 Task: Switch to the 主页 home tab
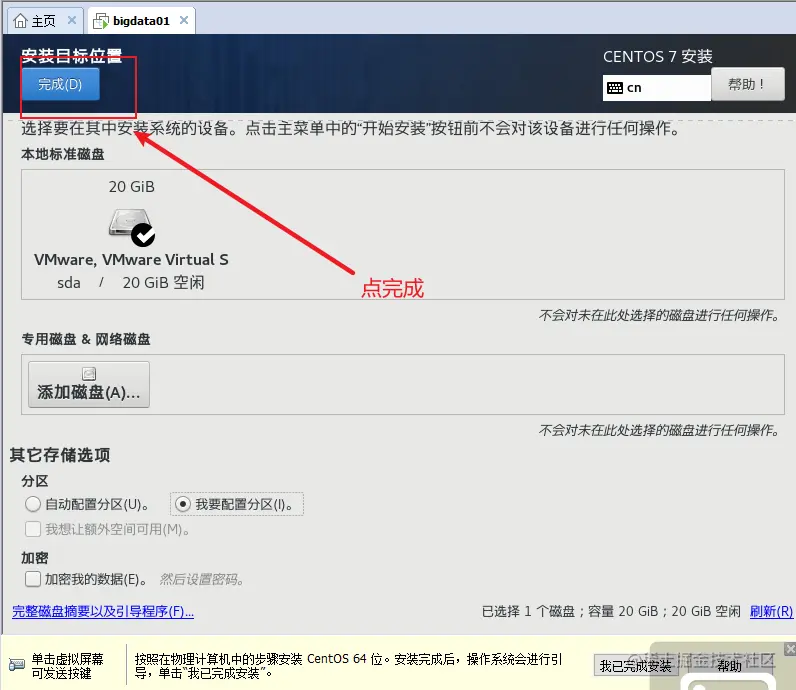43,21
